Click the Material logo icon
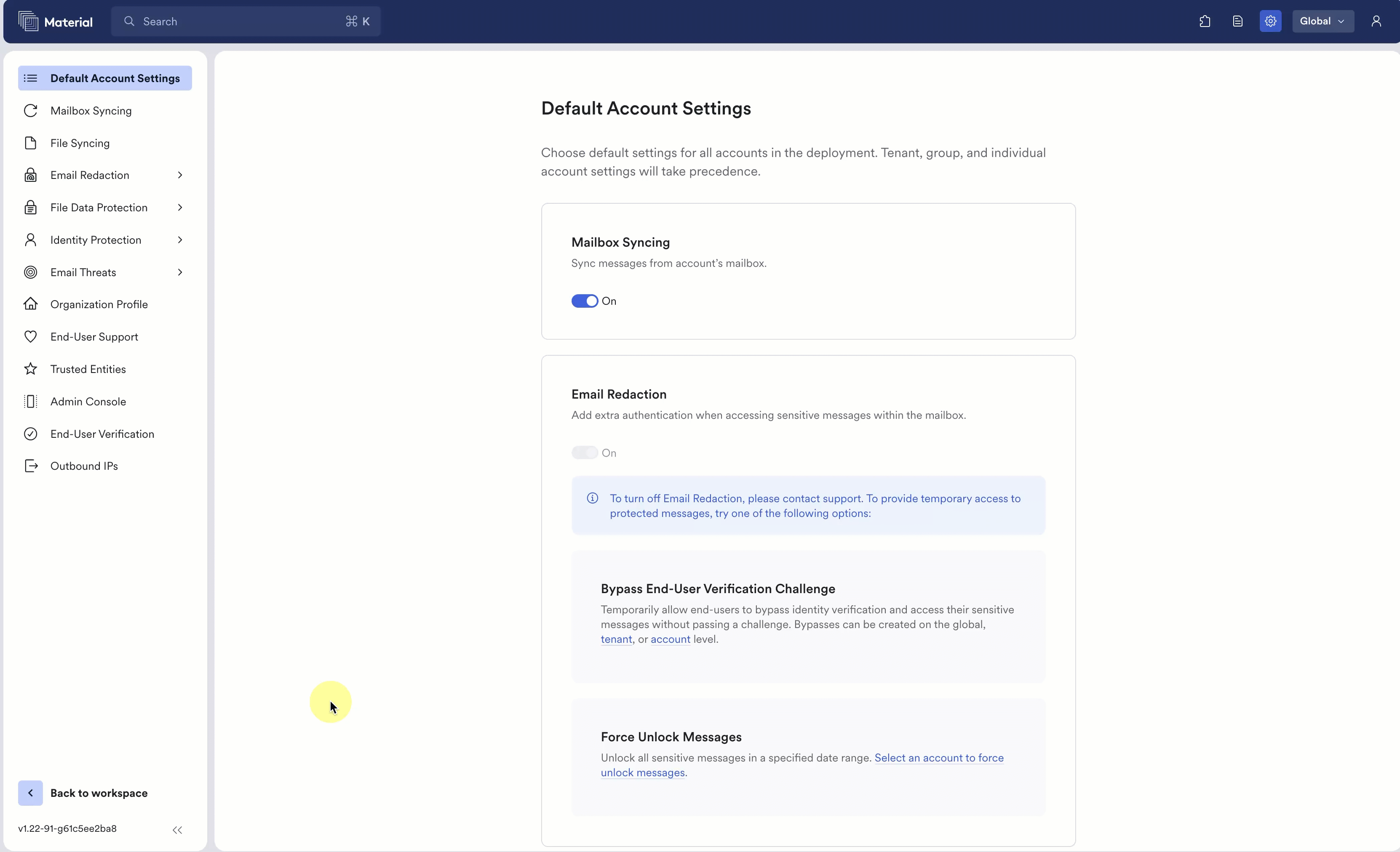 tap(28, 21)
